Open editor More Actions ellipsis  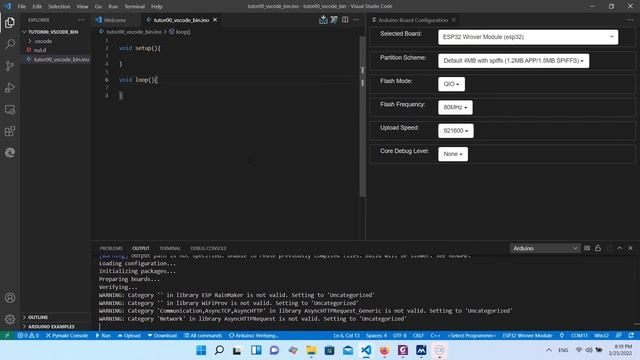(356, 20)
